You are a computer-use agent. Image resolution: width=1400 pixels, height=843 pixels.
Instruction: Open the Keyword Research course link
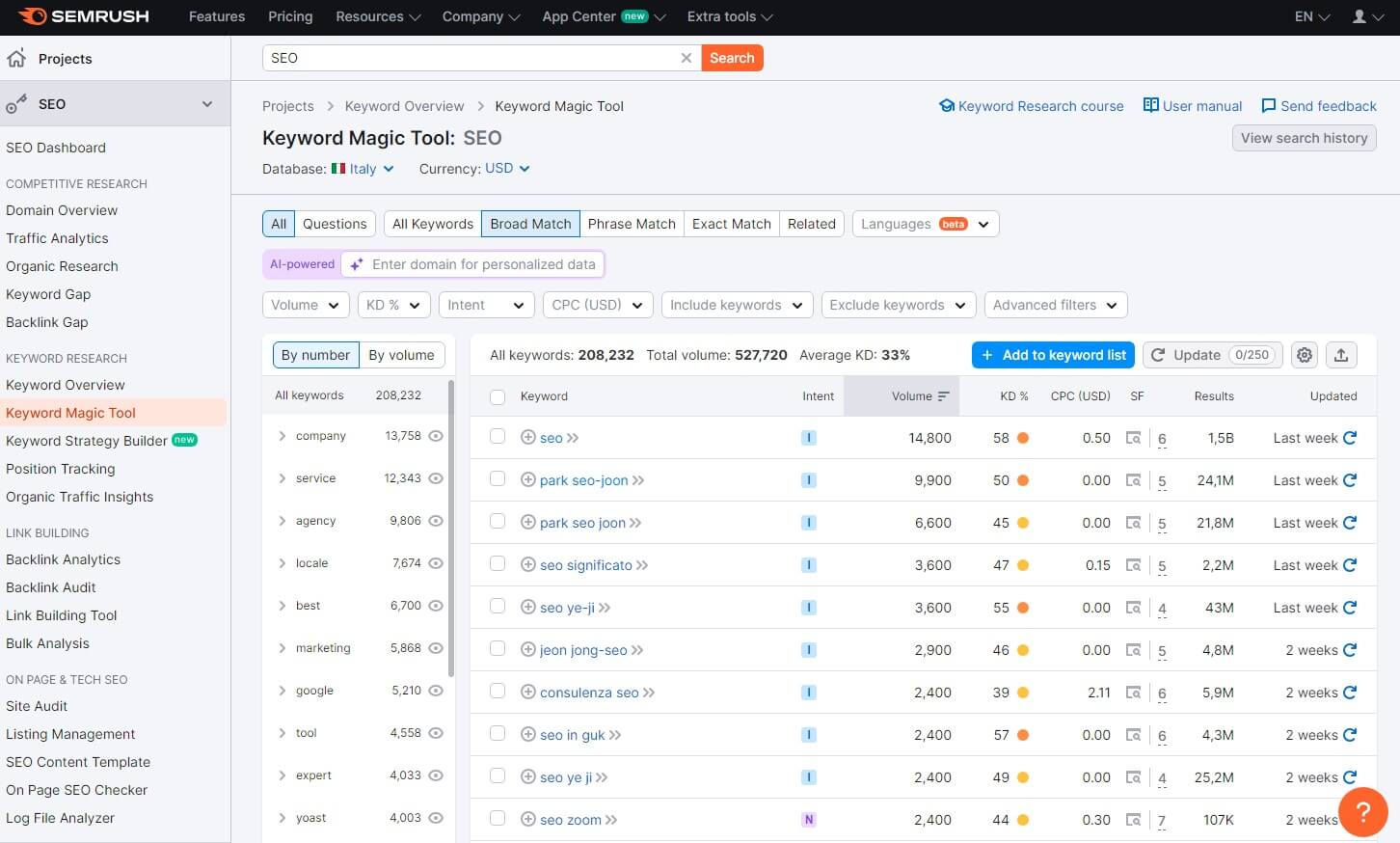(1031, 106)
